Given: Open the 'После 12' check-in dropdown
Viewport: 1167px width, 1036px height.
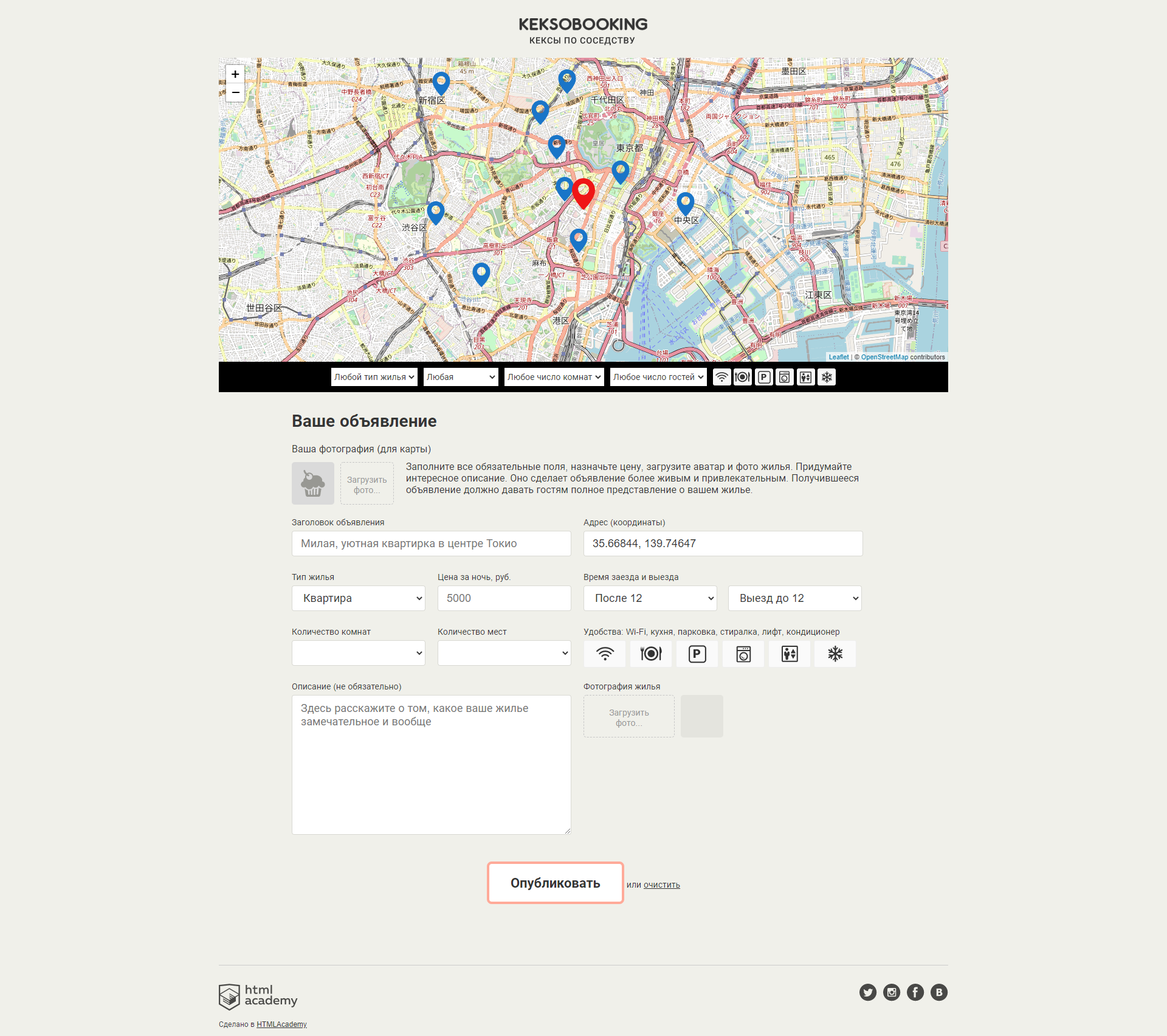Looking at the screenshot, I should coord(650,598).
